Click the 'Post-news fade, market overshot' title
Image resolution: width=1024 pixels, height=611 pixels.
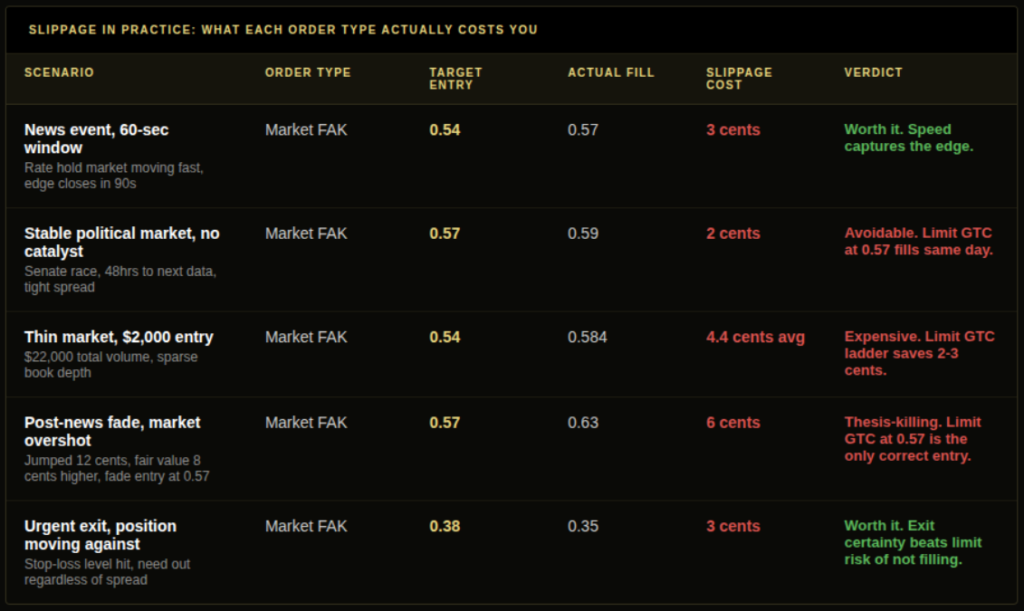click(112, 431)
